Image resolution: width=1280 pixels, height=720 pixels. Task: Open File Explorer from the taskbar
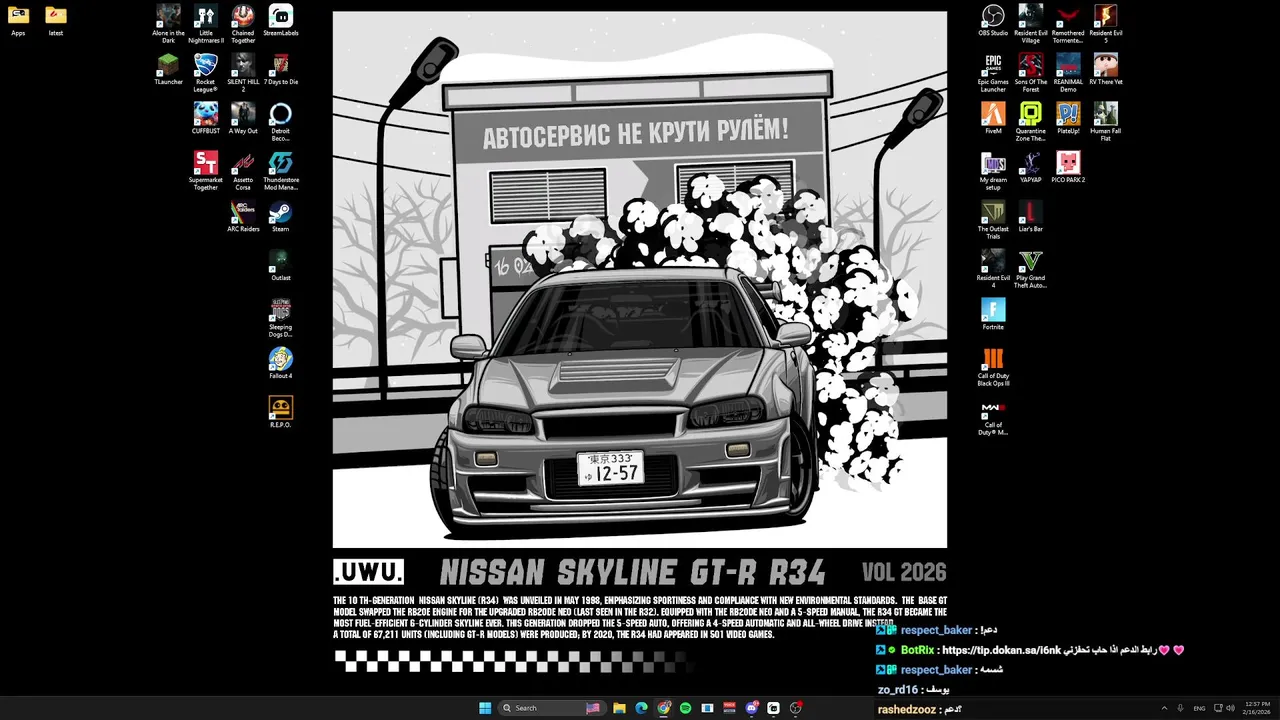pos(620,708)
